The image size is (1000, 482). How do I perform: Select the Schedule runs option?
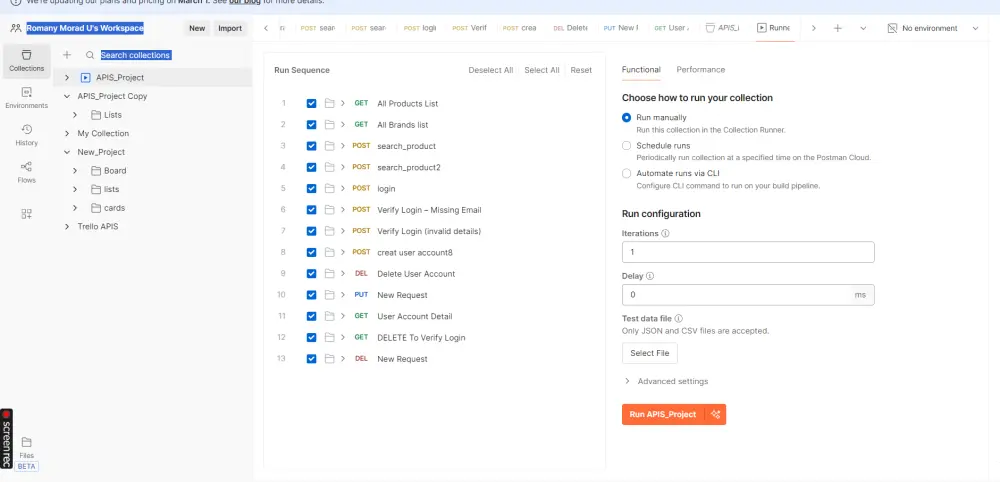coord(626,145)
